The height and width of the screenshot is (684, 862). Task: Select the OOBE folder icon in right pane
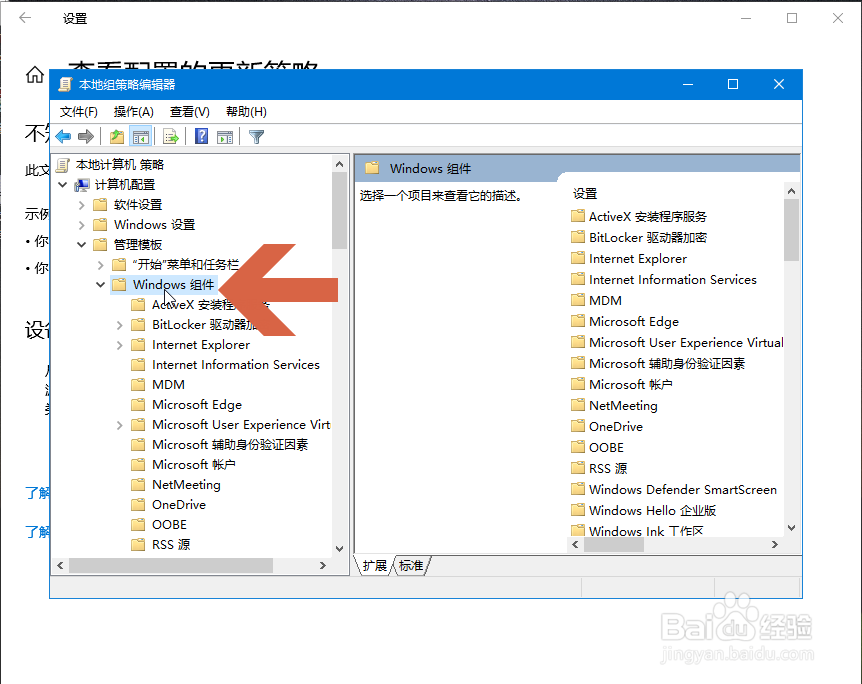578,446
